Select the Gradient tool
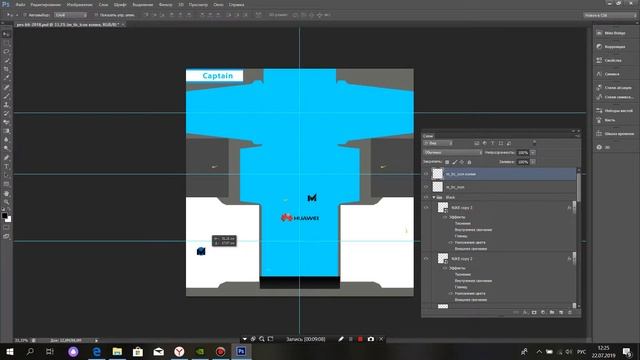640x360 pixels. tap(6, 131)
